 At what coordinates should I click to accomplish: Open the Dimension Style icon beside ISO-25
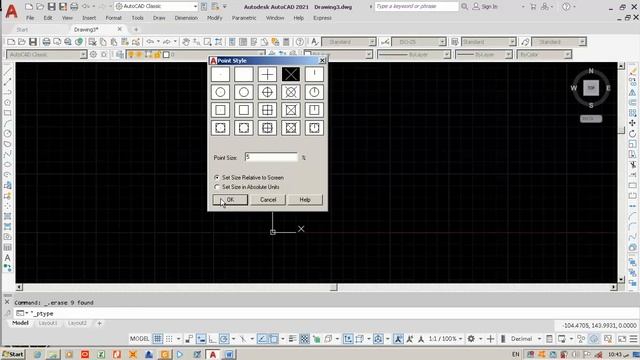tap(385, 42)
